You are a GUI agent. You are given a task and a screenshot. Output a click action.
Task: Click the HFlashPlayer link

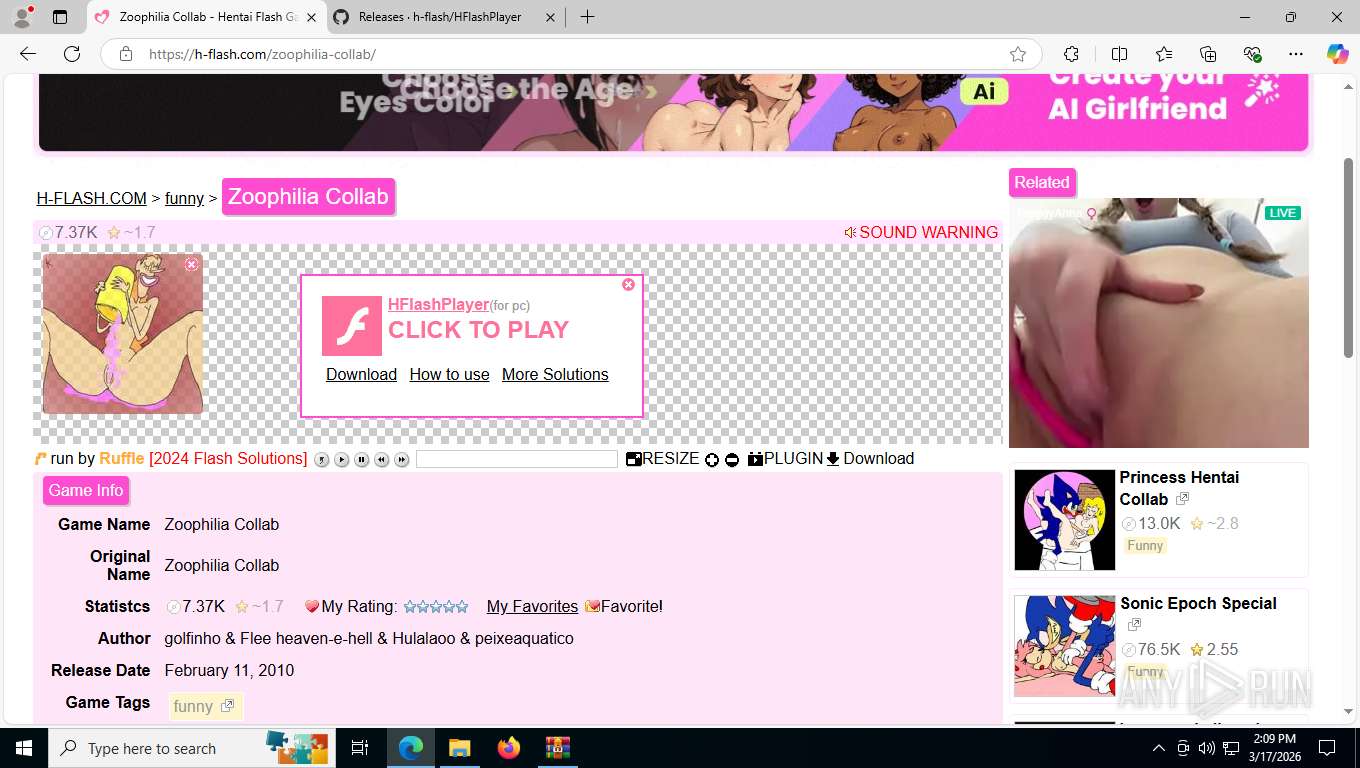(x=438, y=304)
